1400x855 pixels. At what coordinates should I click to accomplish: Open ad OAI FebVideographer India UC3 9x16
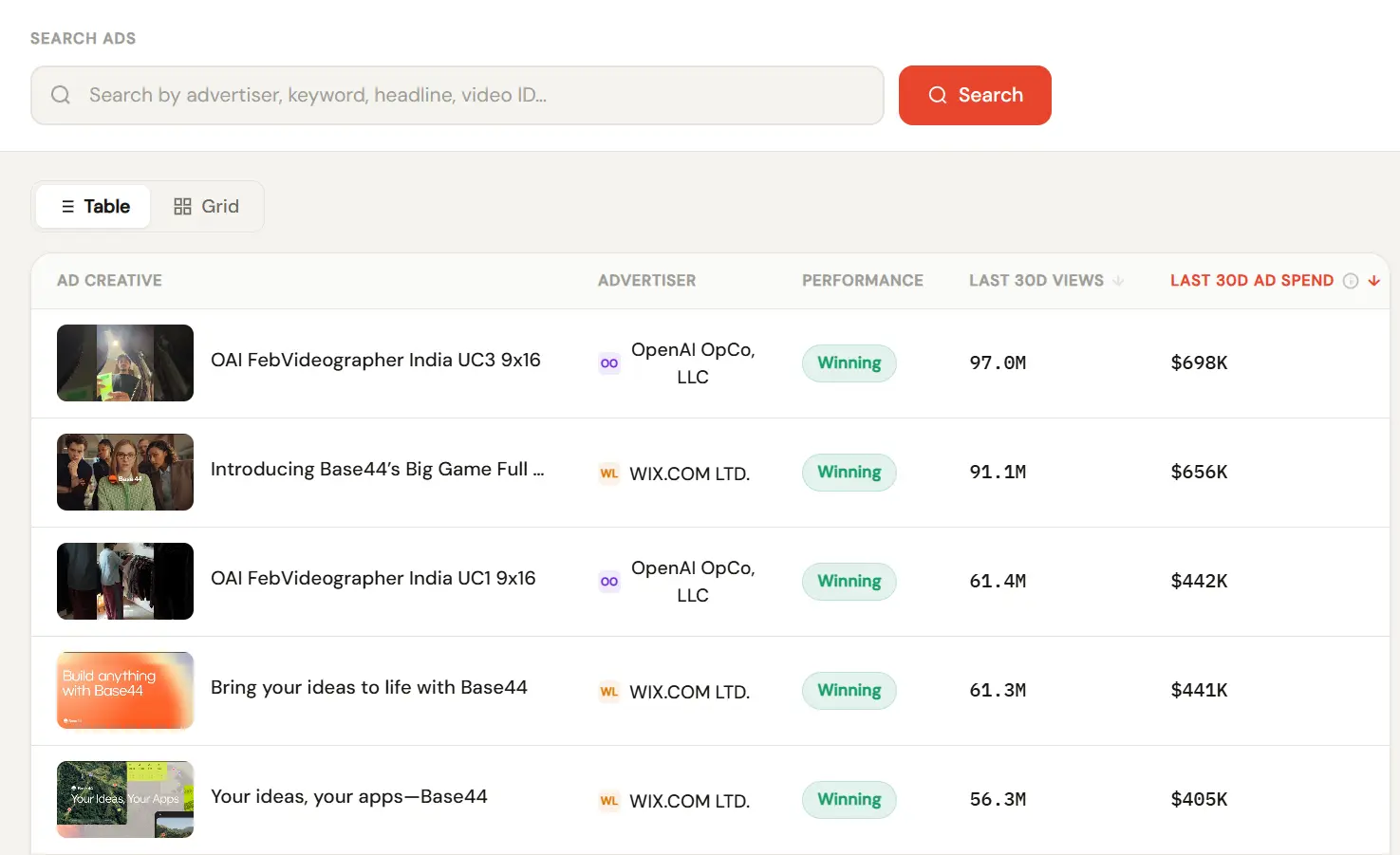click(376, 360)
